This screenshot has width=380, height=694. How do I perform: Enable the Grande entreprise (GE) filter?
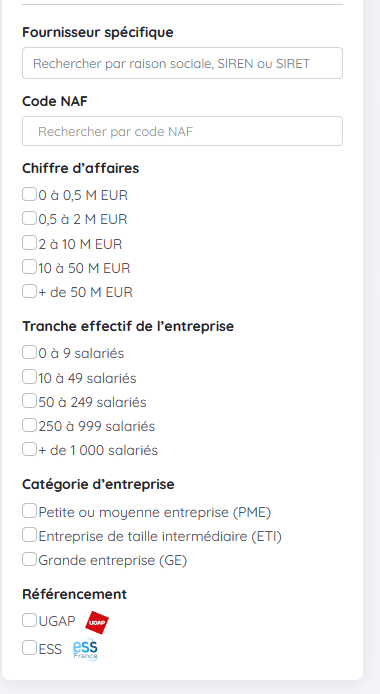(x=29, y=559)
